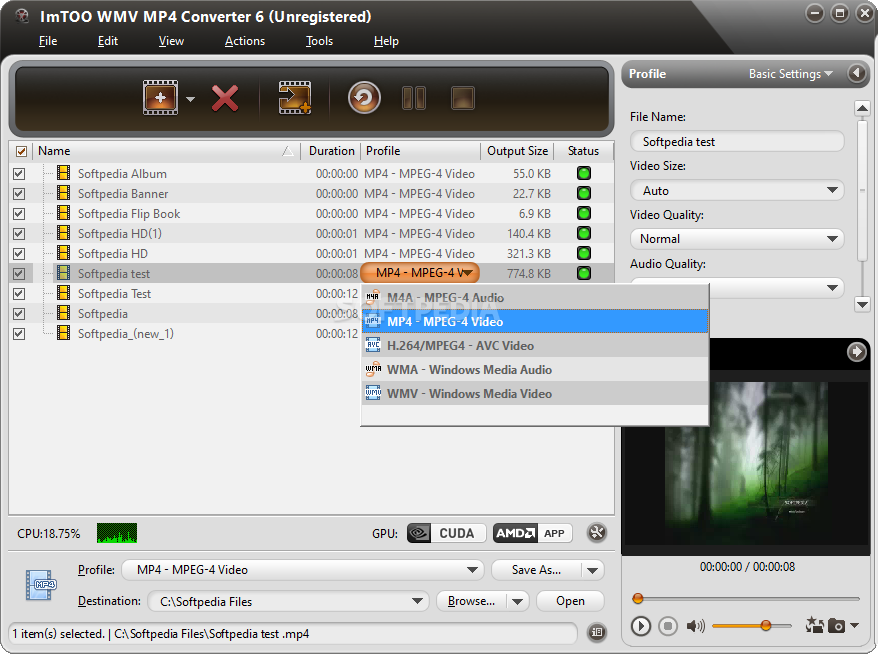Toggle the Softpedia test checkbox
The width and height of the screenshot is (878, 654).
pyautogui.click(x=19, y=274)
